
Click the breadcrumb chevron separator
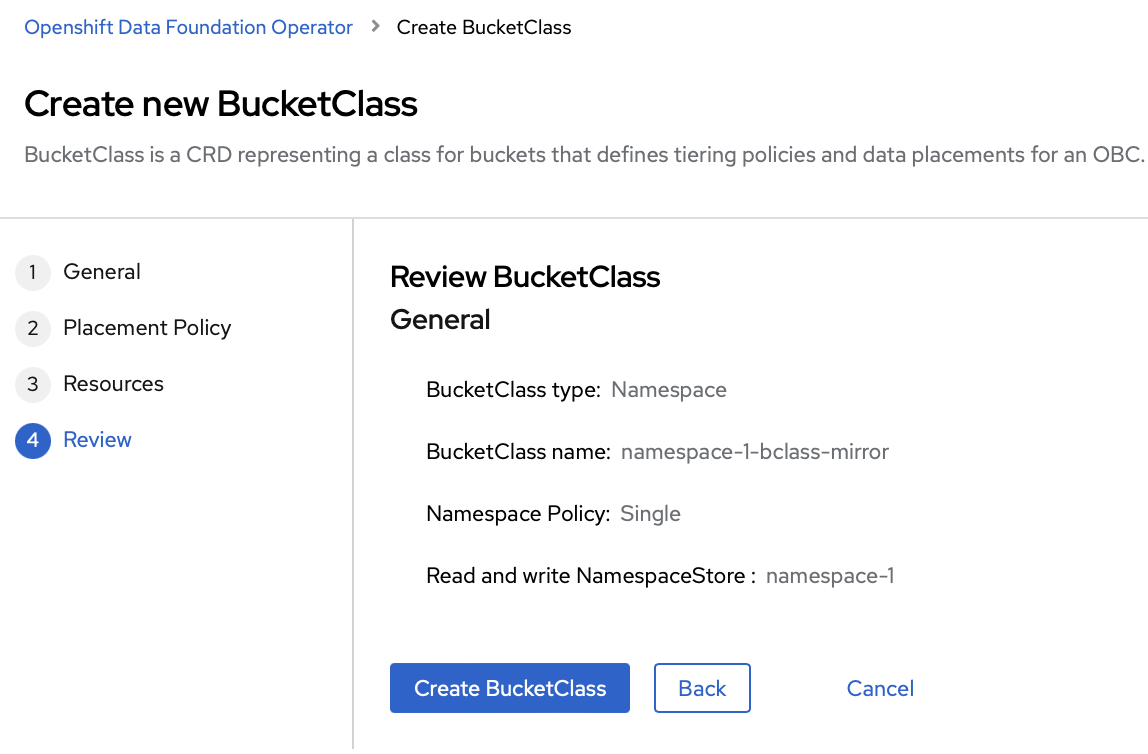(376, 26)
